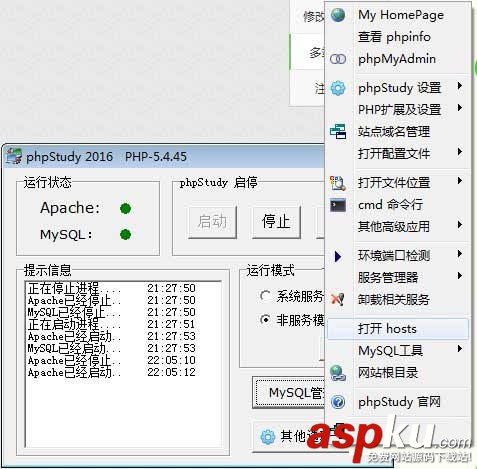
Task: Click the globe icon beside My HomePage
Action: [338, 15]
